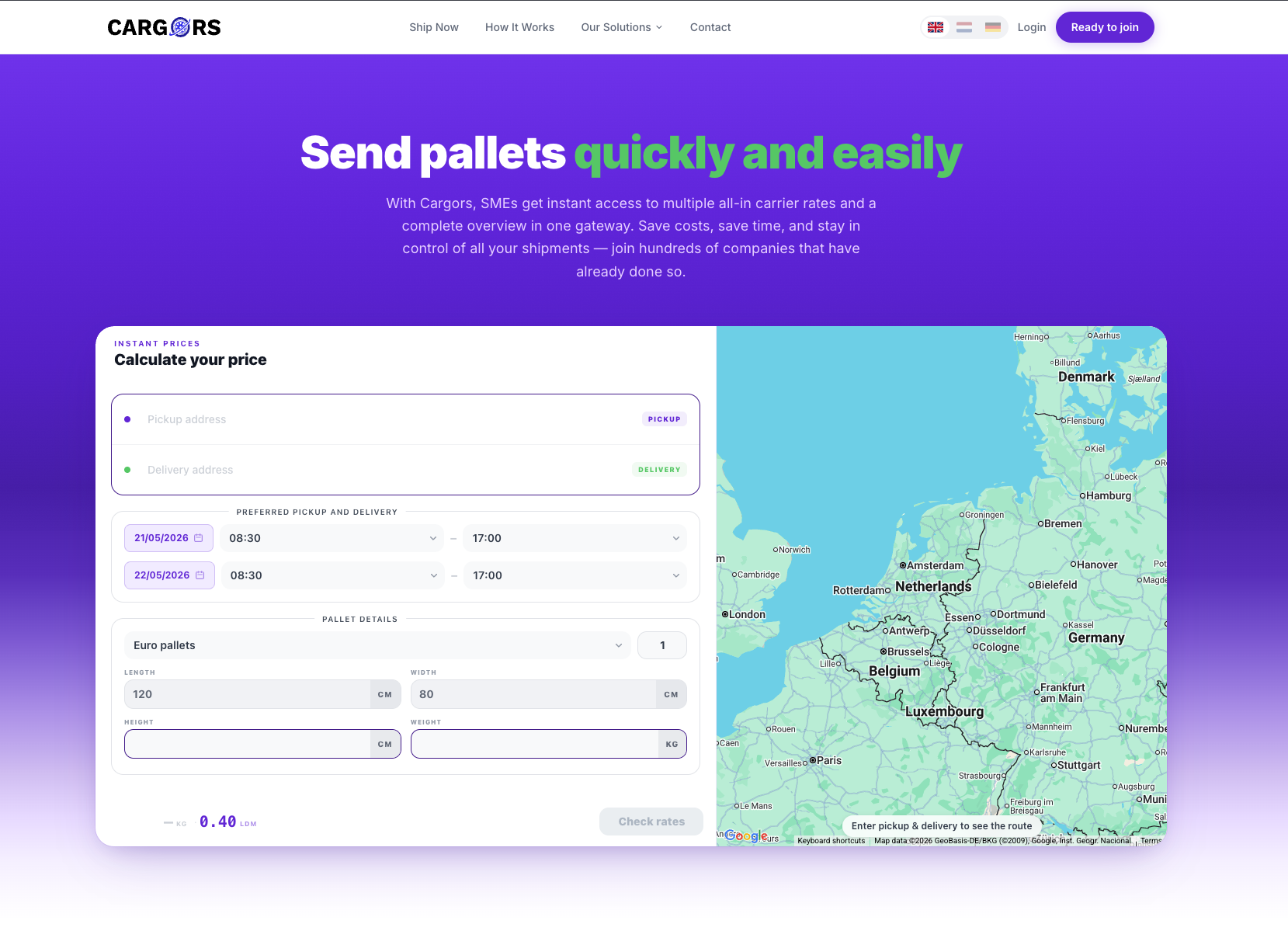Open pickup end time 17:00 dropdown
The image size is (1288, 931).
[x=575, y=538]
